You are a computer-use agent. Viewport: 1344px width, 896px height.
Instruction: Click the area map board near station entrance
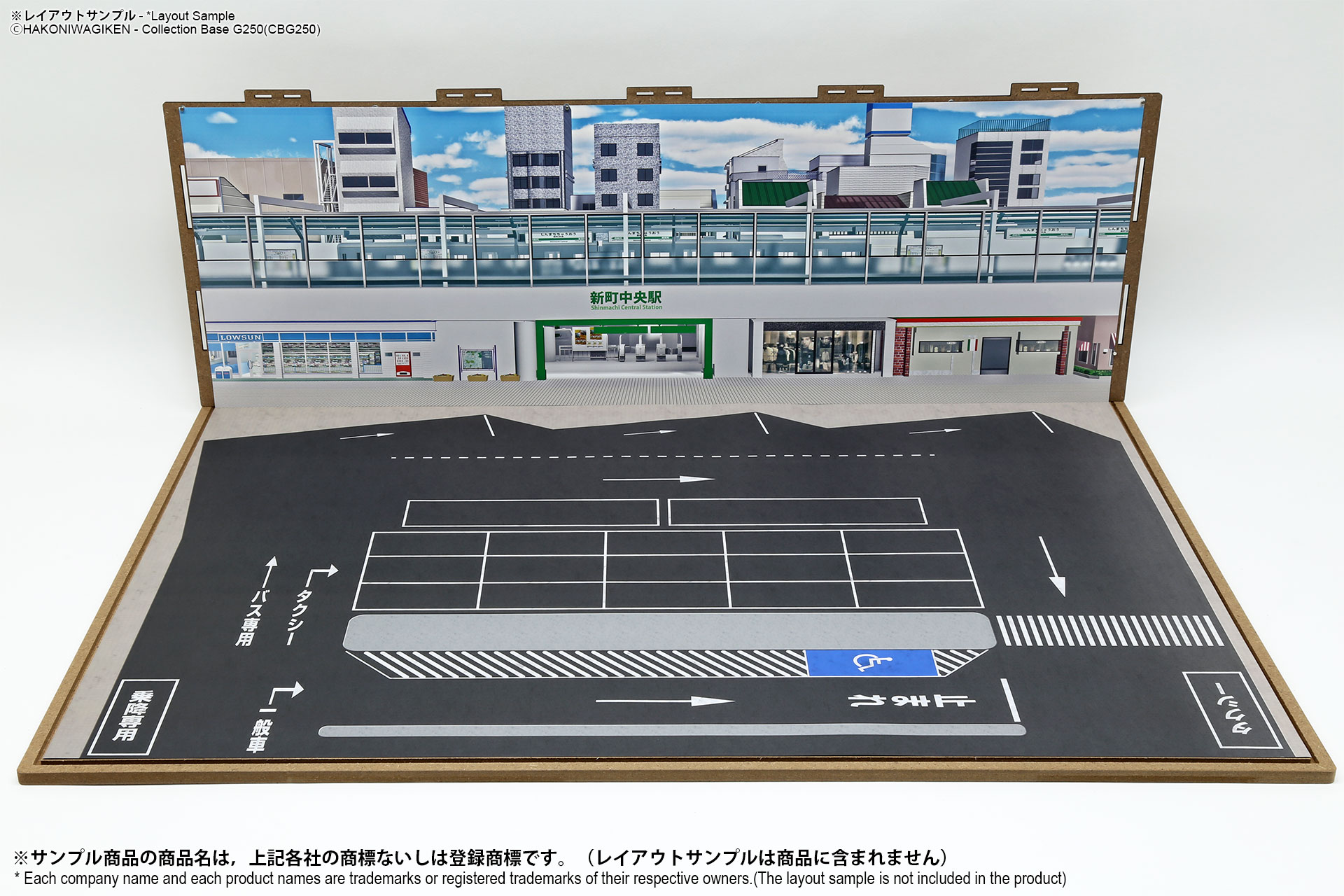(x=477, y=361)
